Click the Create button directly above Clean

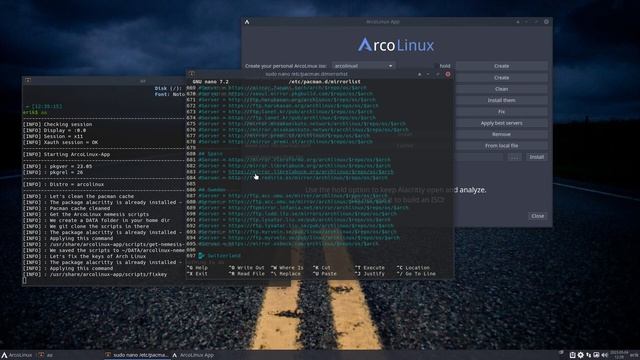[501, 78]
